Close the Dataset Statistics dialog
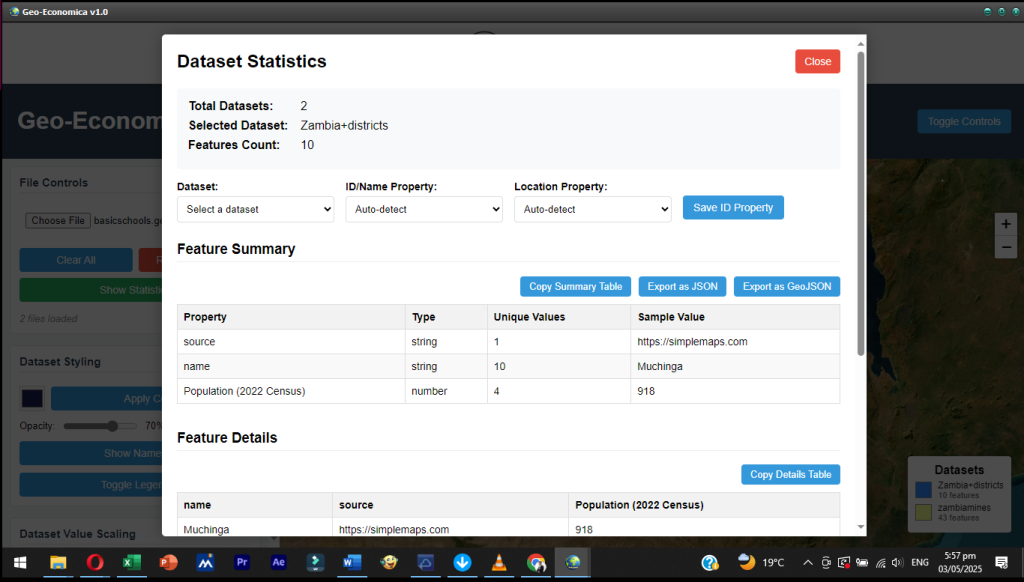This screenshot has height=582, width=1024. click(817, 62)
